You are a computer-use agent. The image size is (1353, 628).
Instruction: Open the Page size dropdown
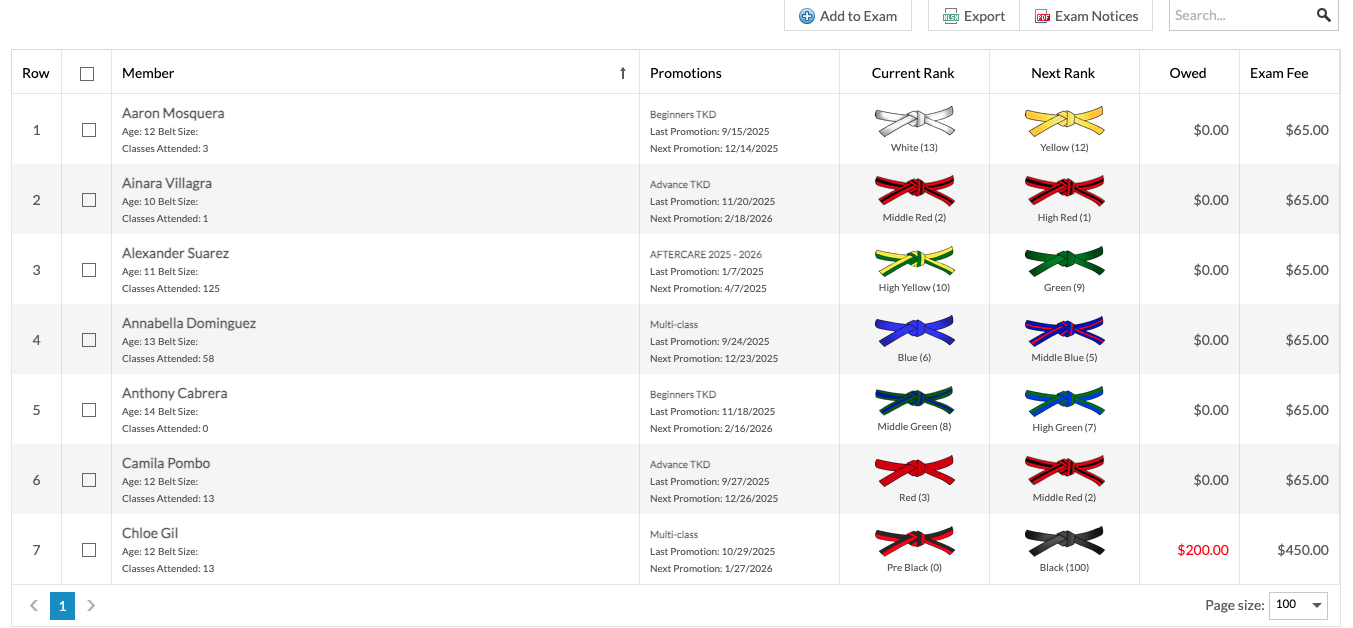pyautogui.click(x=1298, y=605)
